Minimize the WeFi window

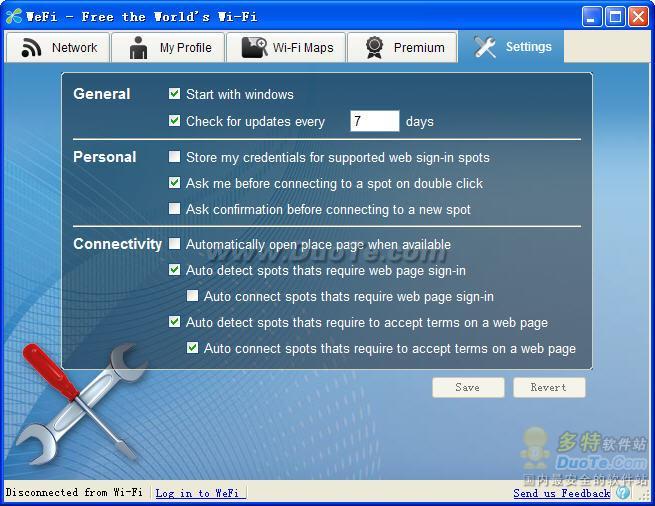tap(592, 17)
